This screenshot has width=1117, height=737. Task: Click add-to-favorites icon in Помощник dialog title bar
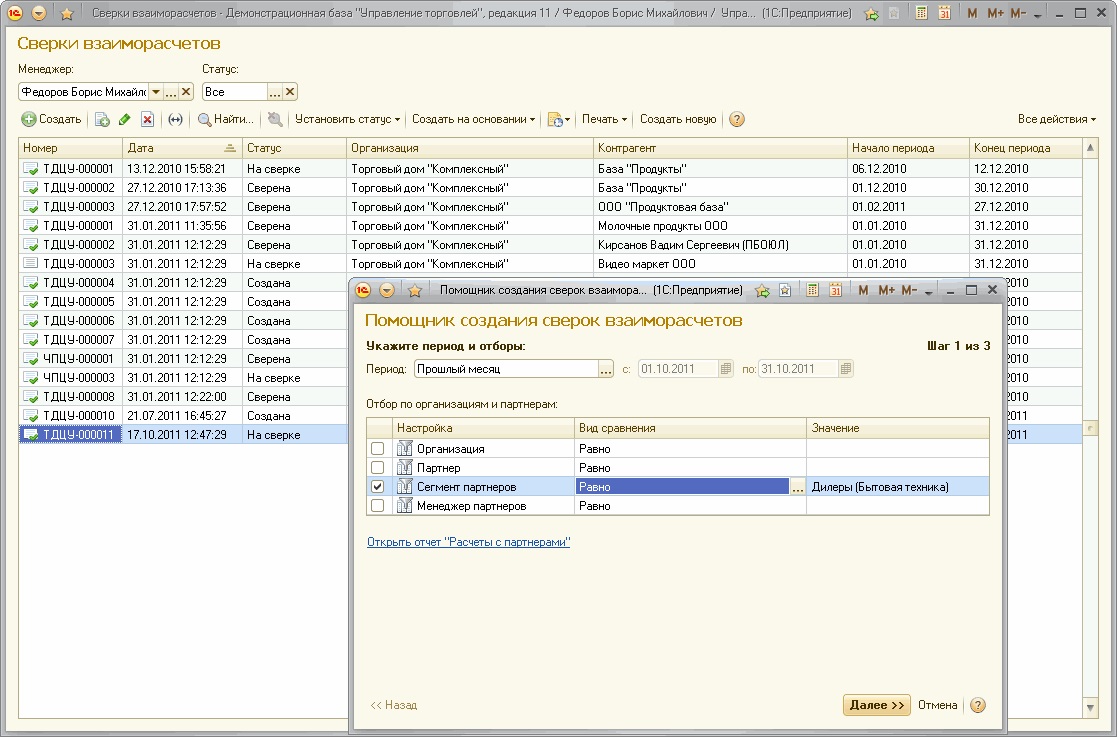[762, 290]
